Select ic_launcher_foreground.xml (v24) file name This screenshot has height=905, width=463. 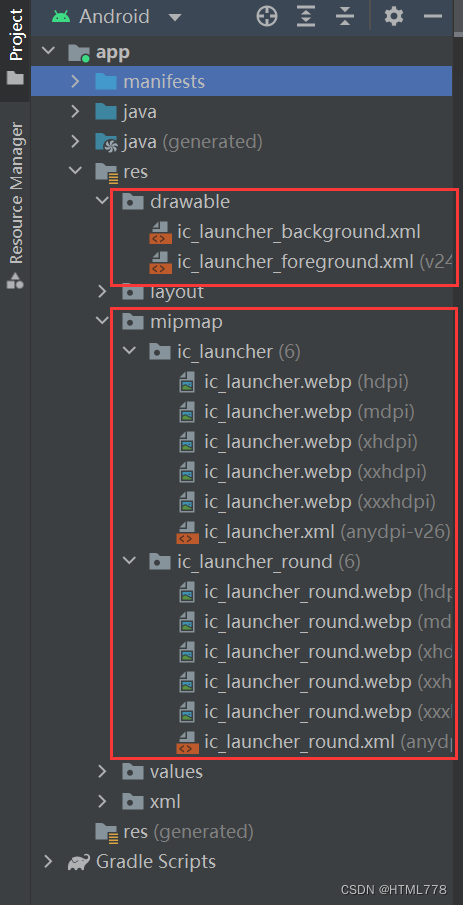click(295, 262)
